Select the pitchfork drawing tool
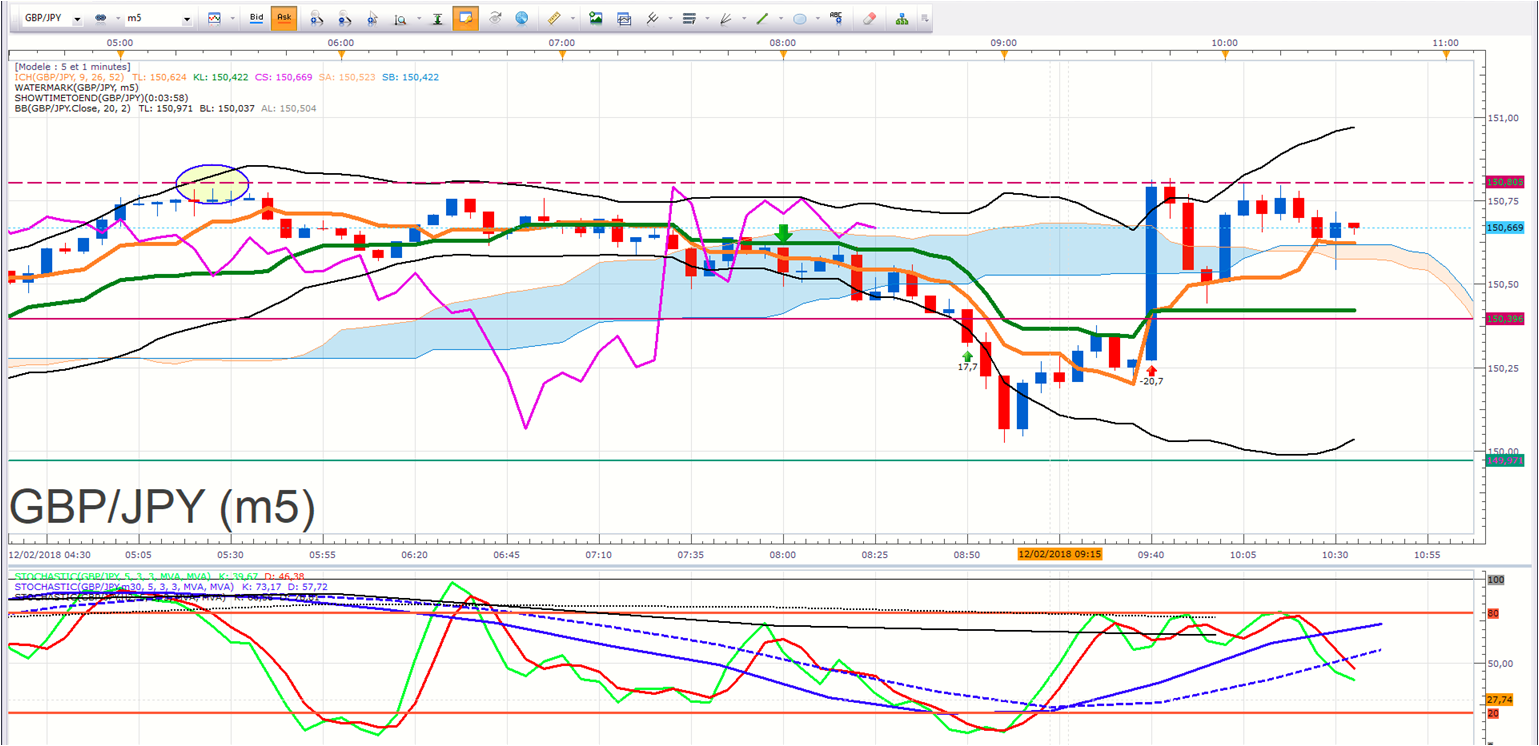Viewport: 1539px width, 746px height. click(652, 18)
